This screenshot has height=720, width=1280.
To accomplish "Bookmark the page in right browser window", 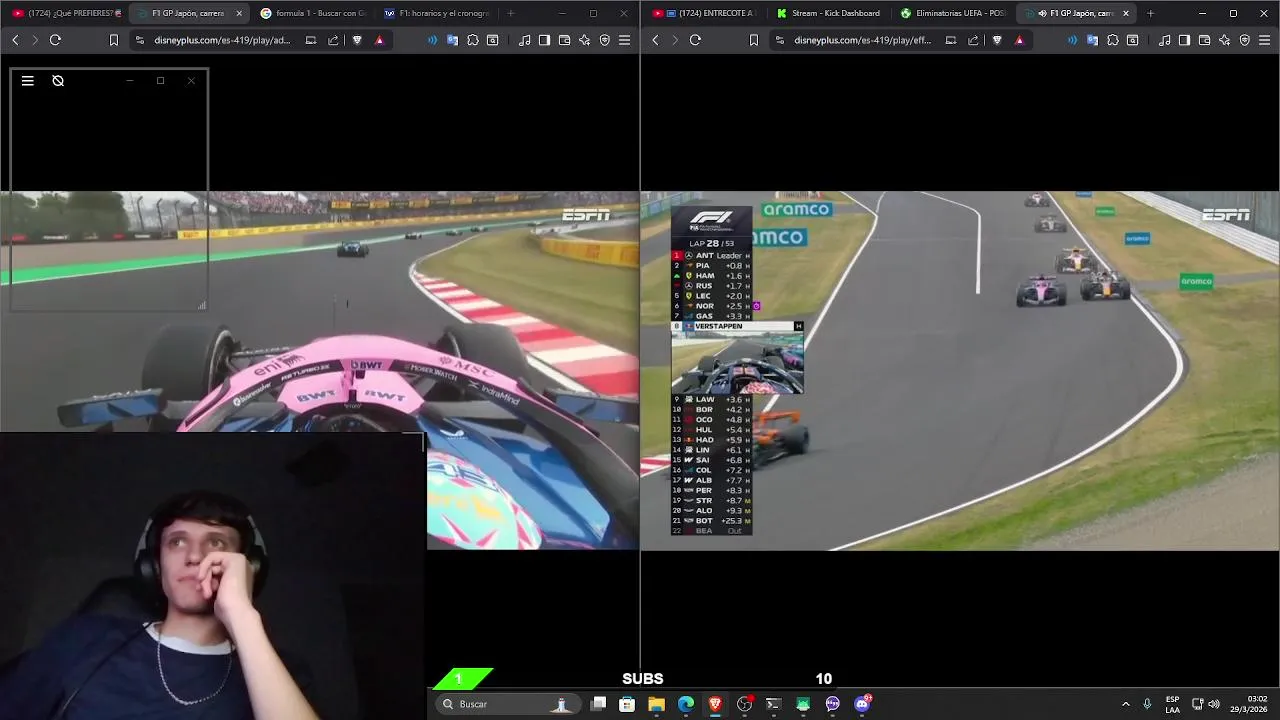I will (754, 40).
